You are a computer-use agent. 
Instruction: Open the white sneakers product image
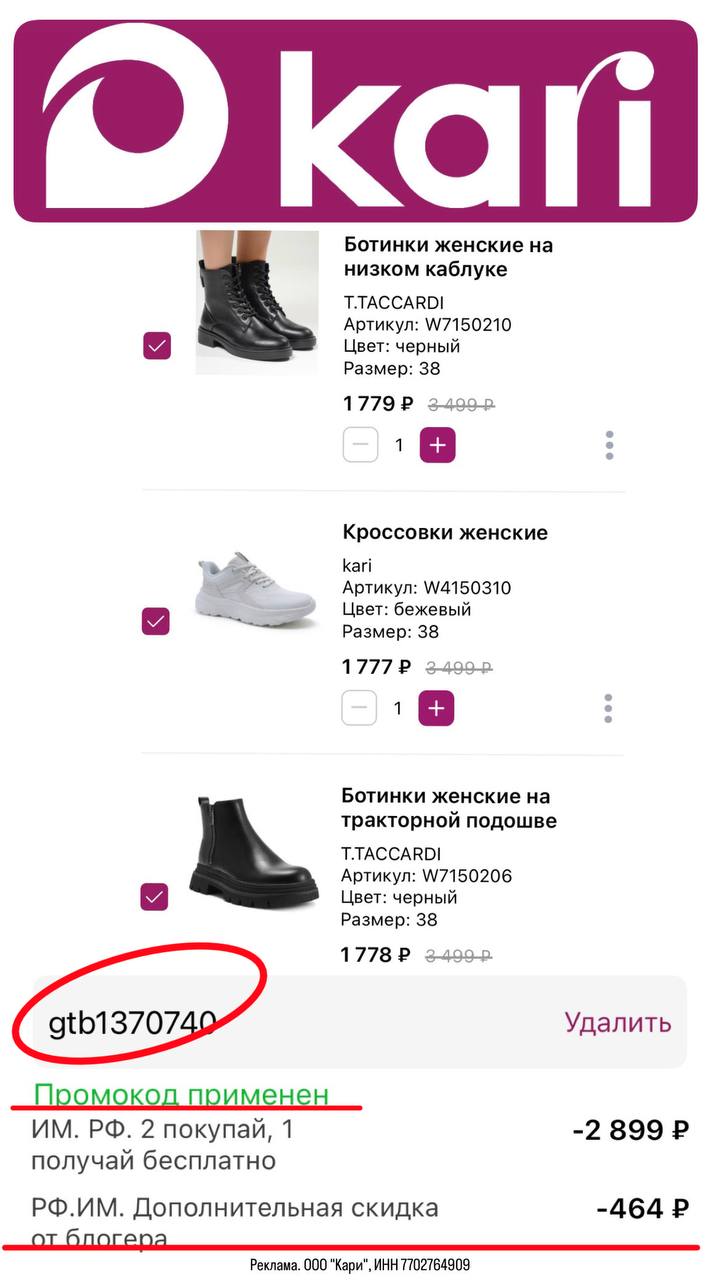pyautogui.click(x=255, y=590)
